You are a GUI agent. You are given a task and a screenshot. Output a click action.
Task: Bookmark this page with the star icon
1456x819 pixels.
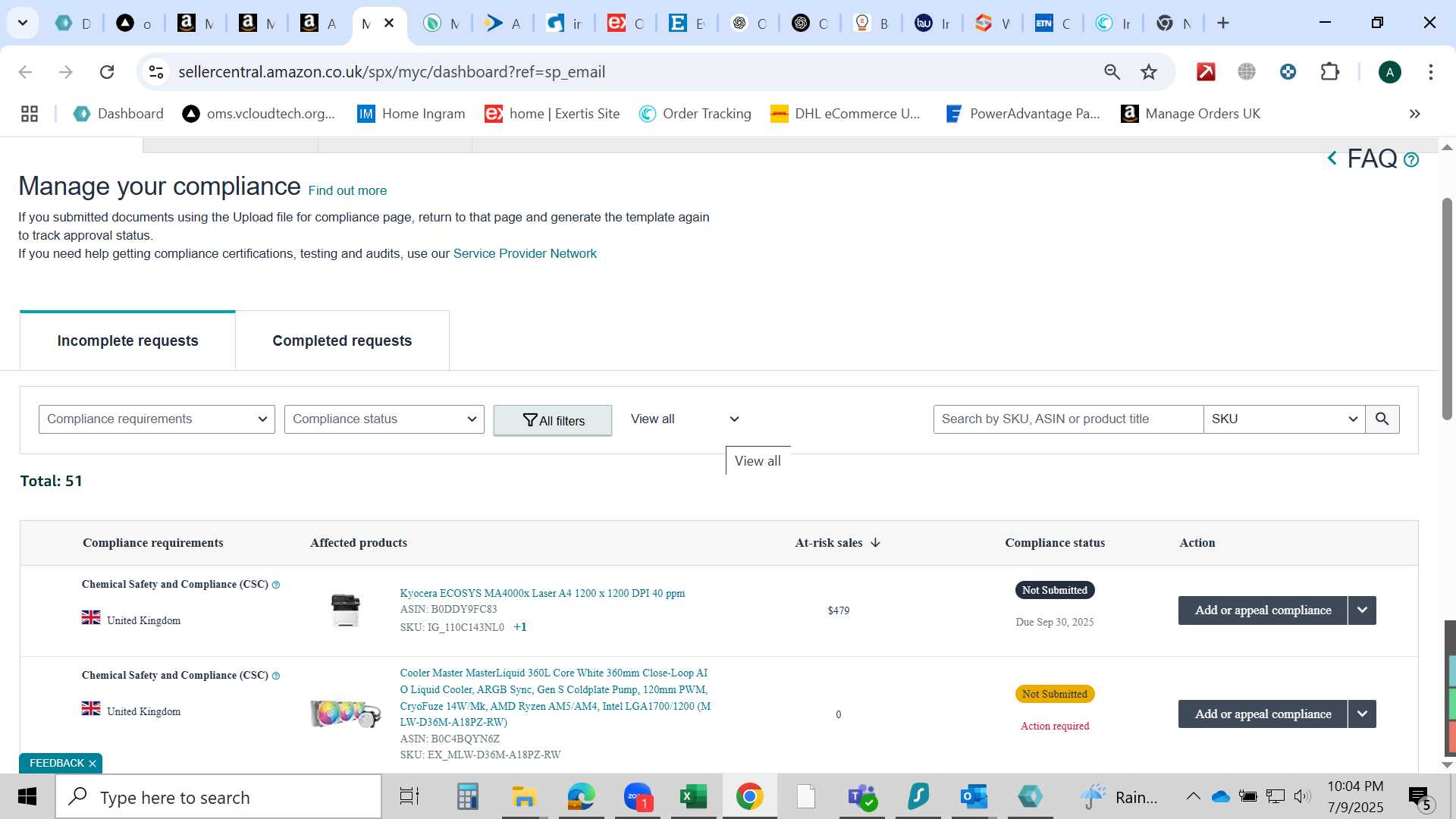(x=1149, y=72)
